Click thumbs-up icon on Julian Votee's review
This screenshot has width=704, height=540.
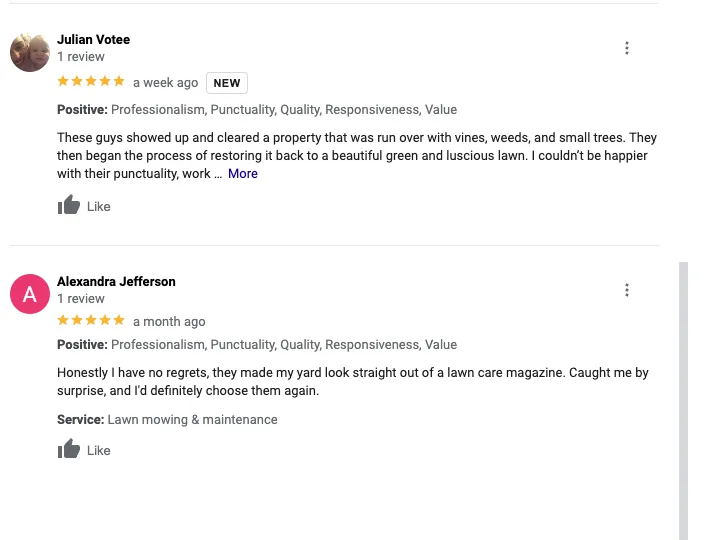[x=69, y=206]
